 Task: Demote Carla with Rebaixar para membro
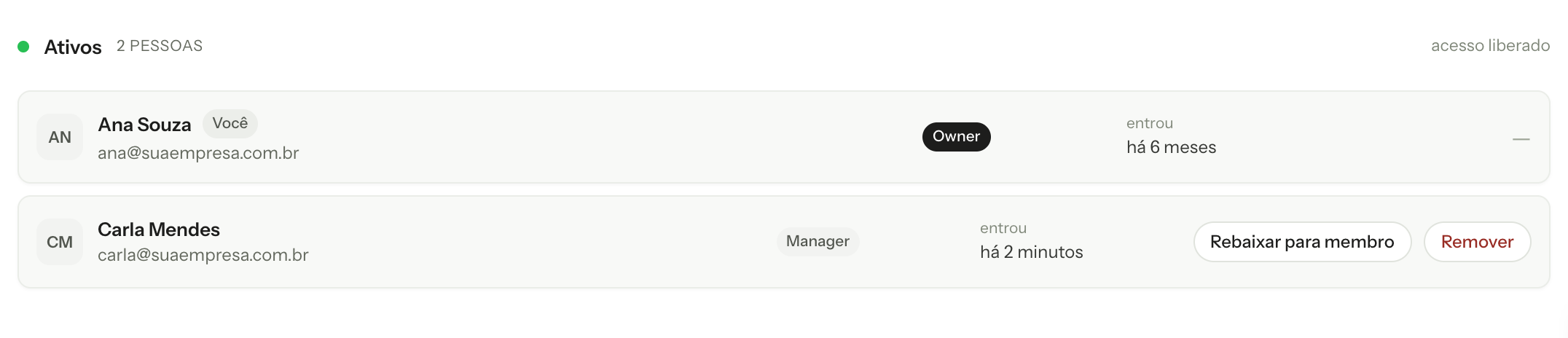click(x=1302, y=242)
